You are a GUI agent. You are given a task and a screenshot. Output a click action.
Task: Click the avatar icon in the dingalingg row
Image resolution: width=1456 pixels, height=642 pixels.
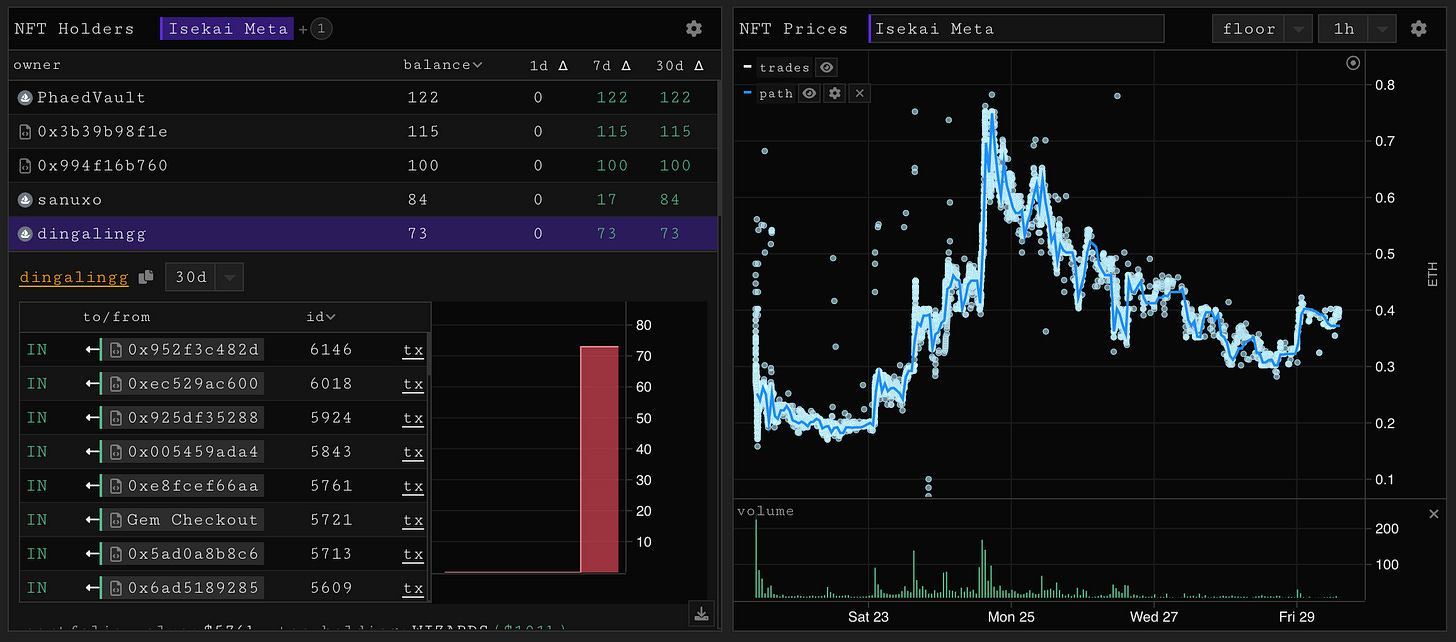pyautogui.click(x=26, y=234)
